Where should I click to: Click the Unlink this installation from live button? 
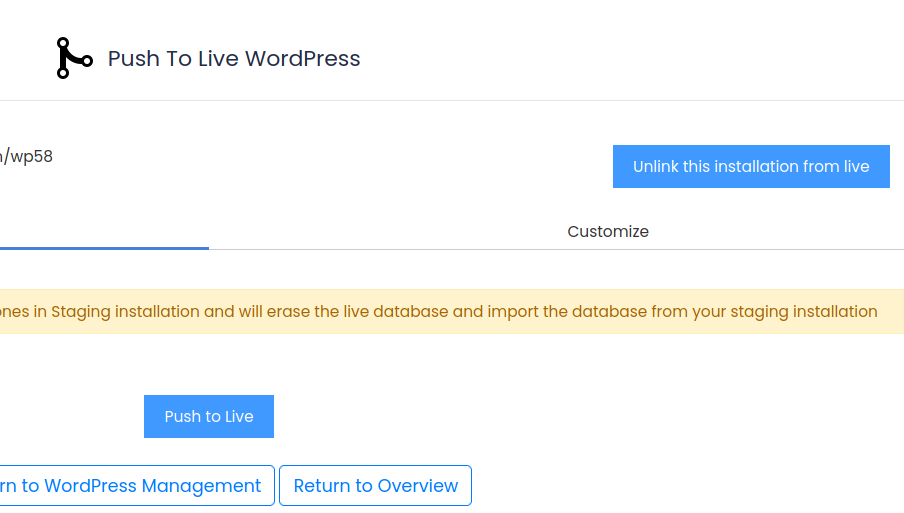point(751,167)
